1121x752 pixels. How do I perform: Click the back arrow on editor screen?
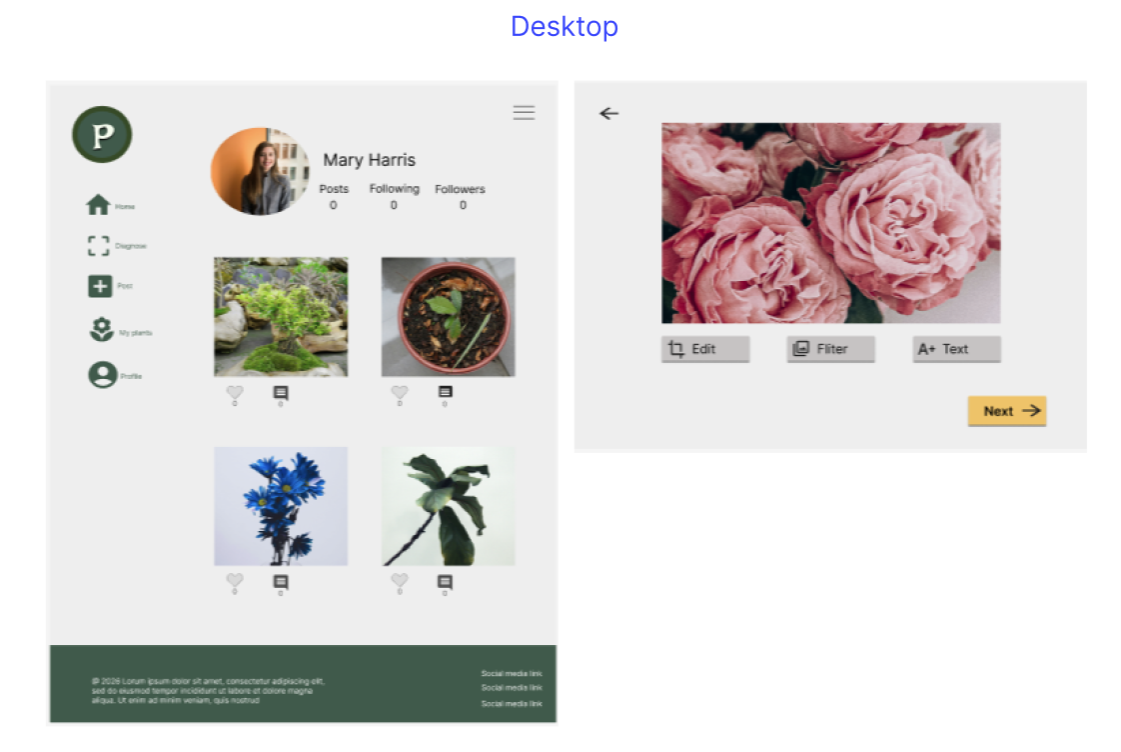609,113
